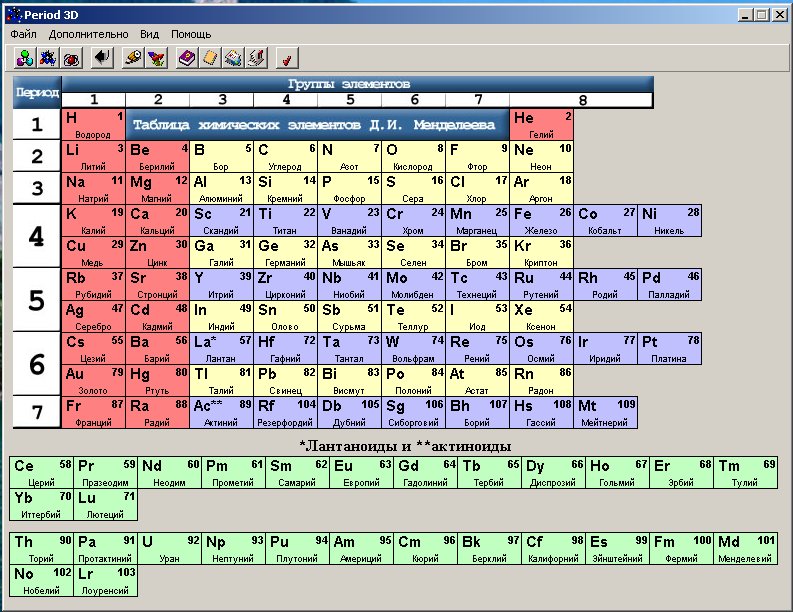Click the red checkmark toolbar icon
Image resolution: width=793 pixels, height=612 pixels.
point(287,58)
